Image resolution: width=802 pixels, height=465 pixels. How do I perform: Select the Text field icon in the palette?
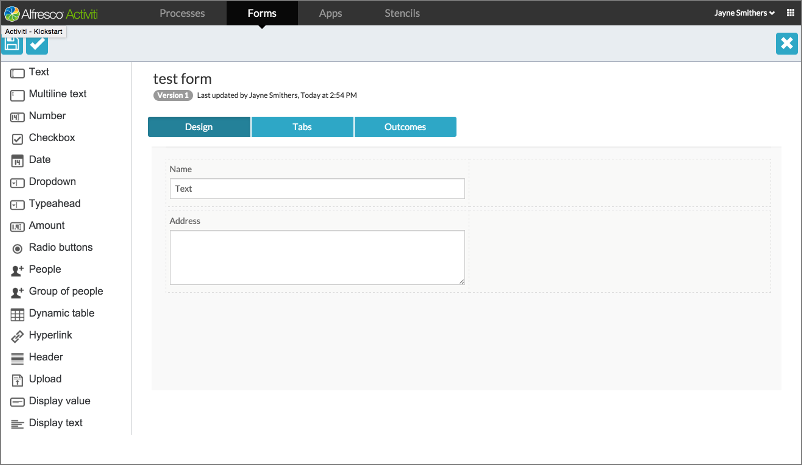(x=17, y=73)
